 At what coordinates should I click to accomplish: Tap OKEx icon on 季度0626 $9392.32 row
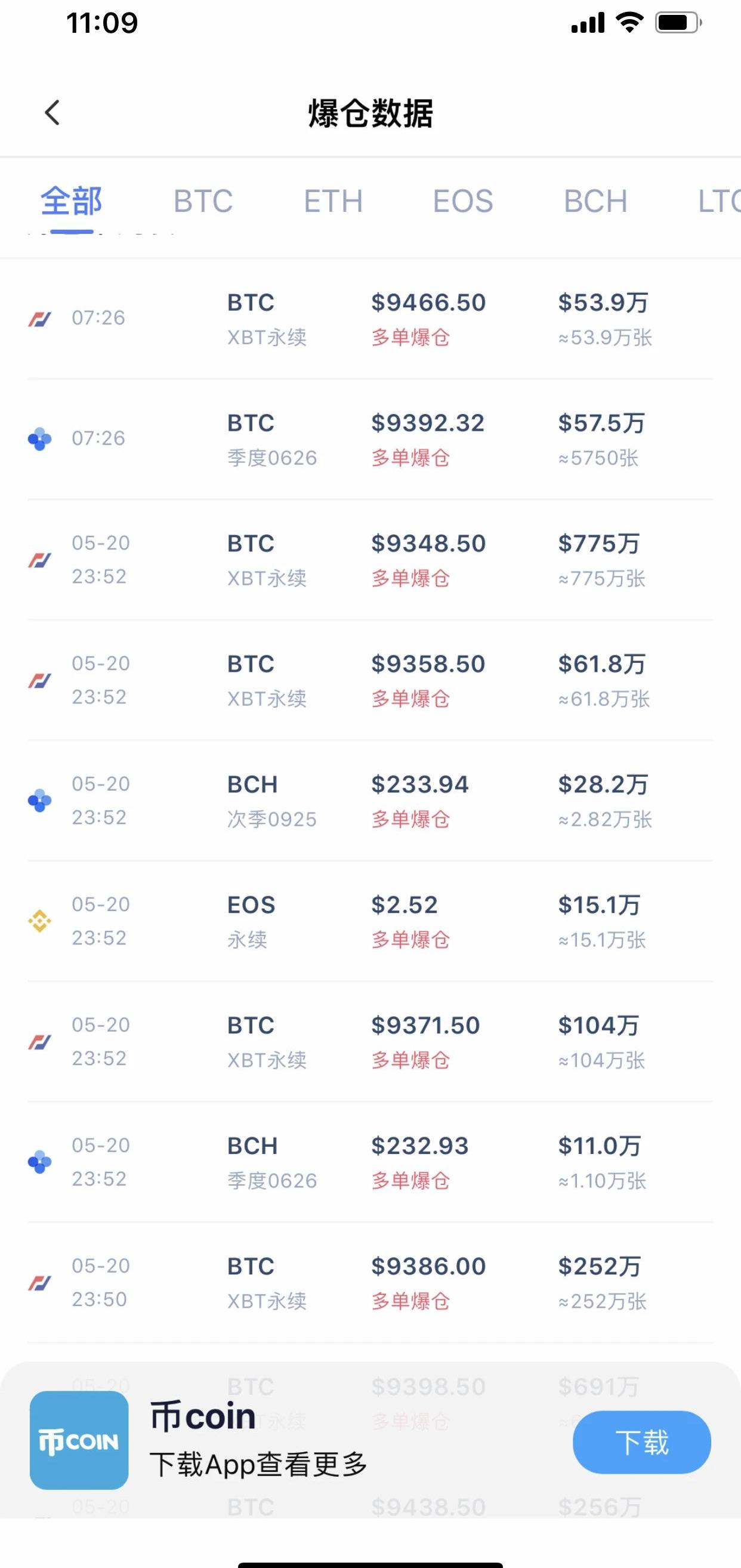[x=39, y=439]
